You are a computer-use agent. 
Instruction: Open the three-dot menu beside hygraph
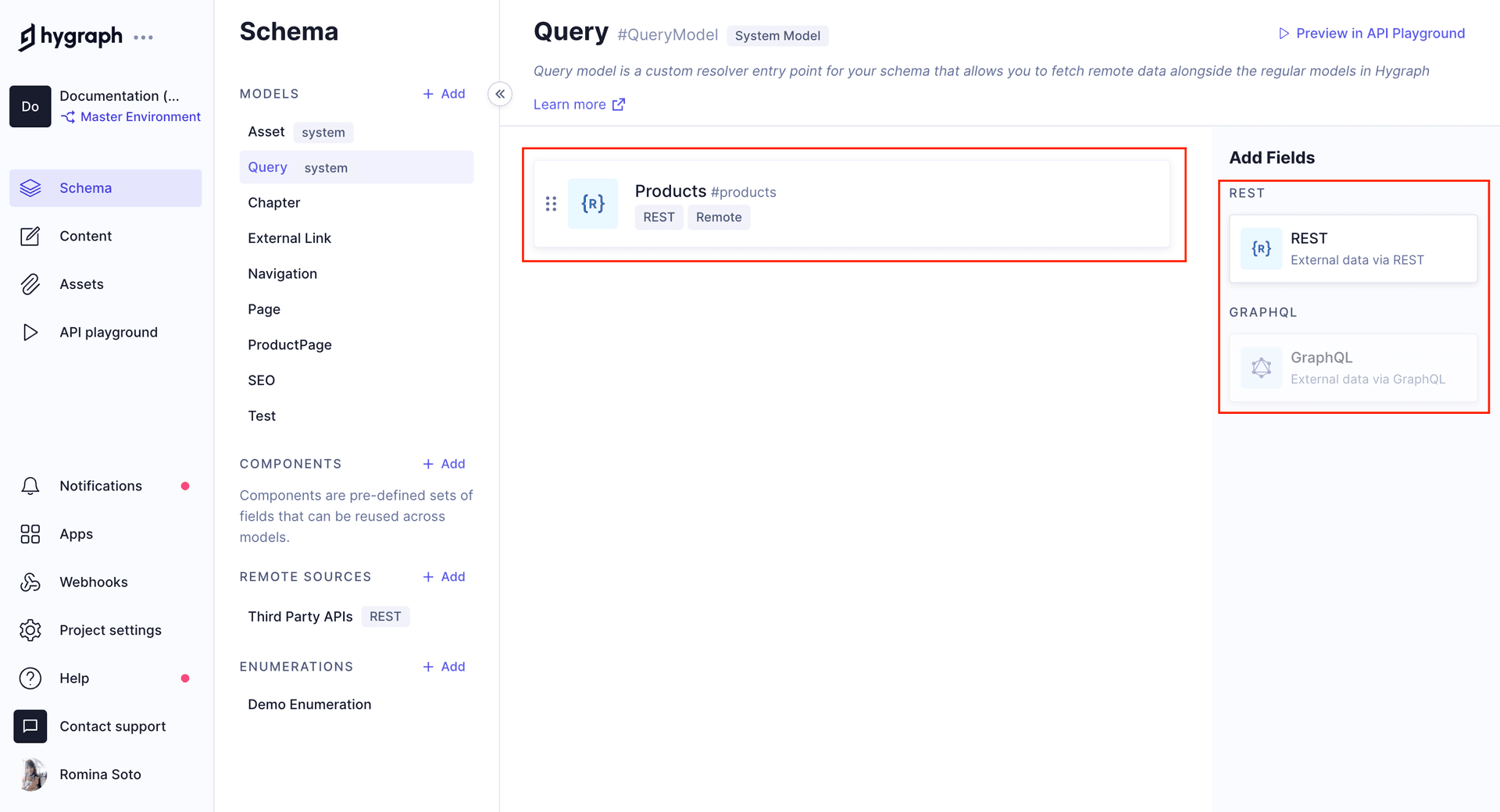[143, 37]
